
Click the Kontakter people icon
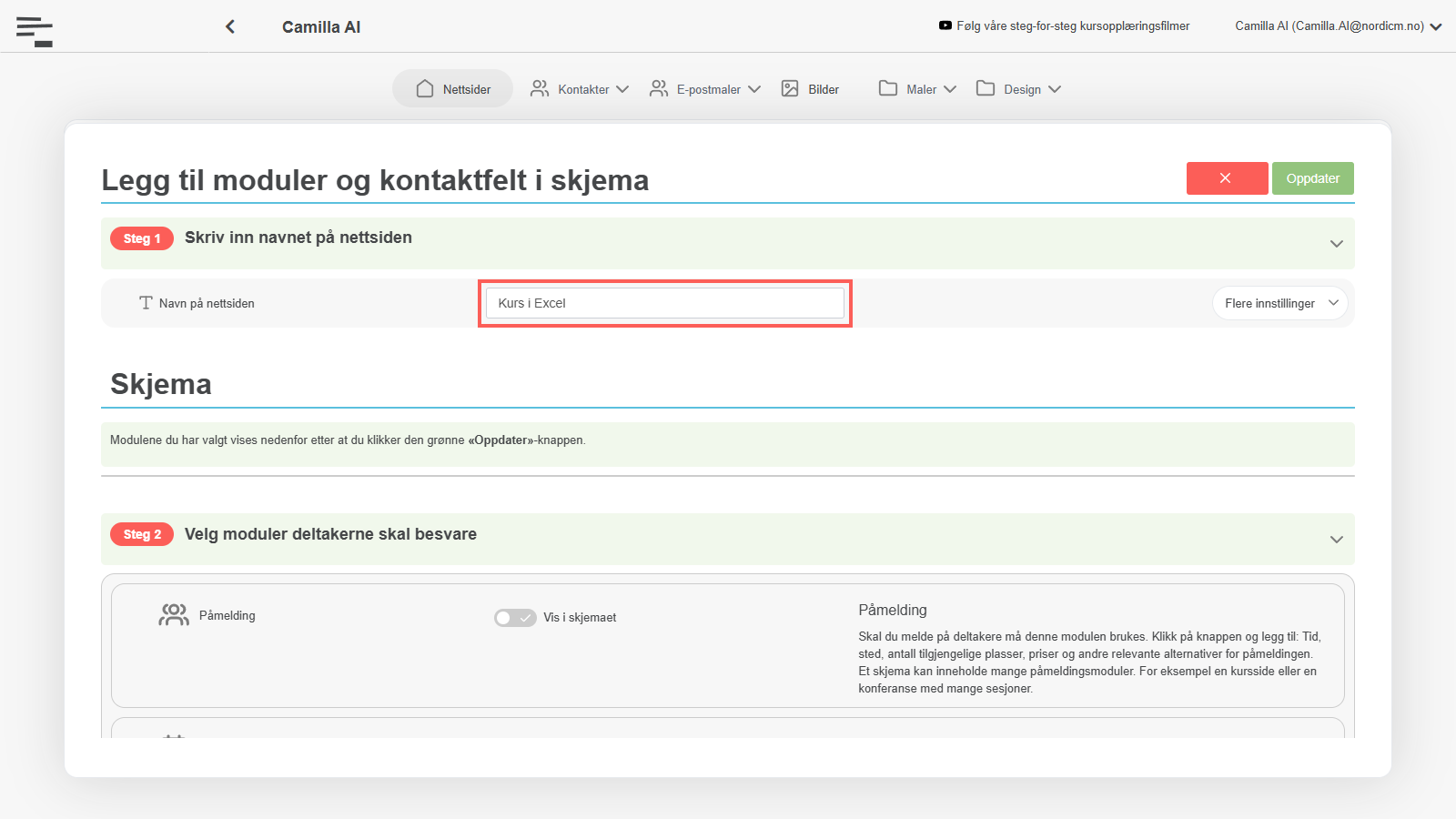pyautogui.click(x=540, y=88)
